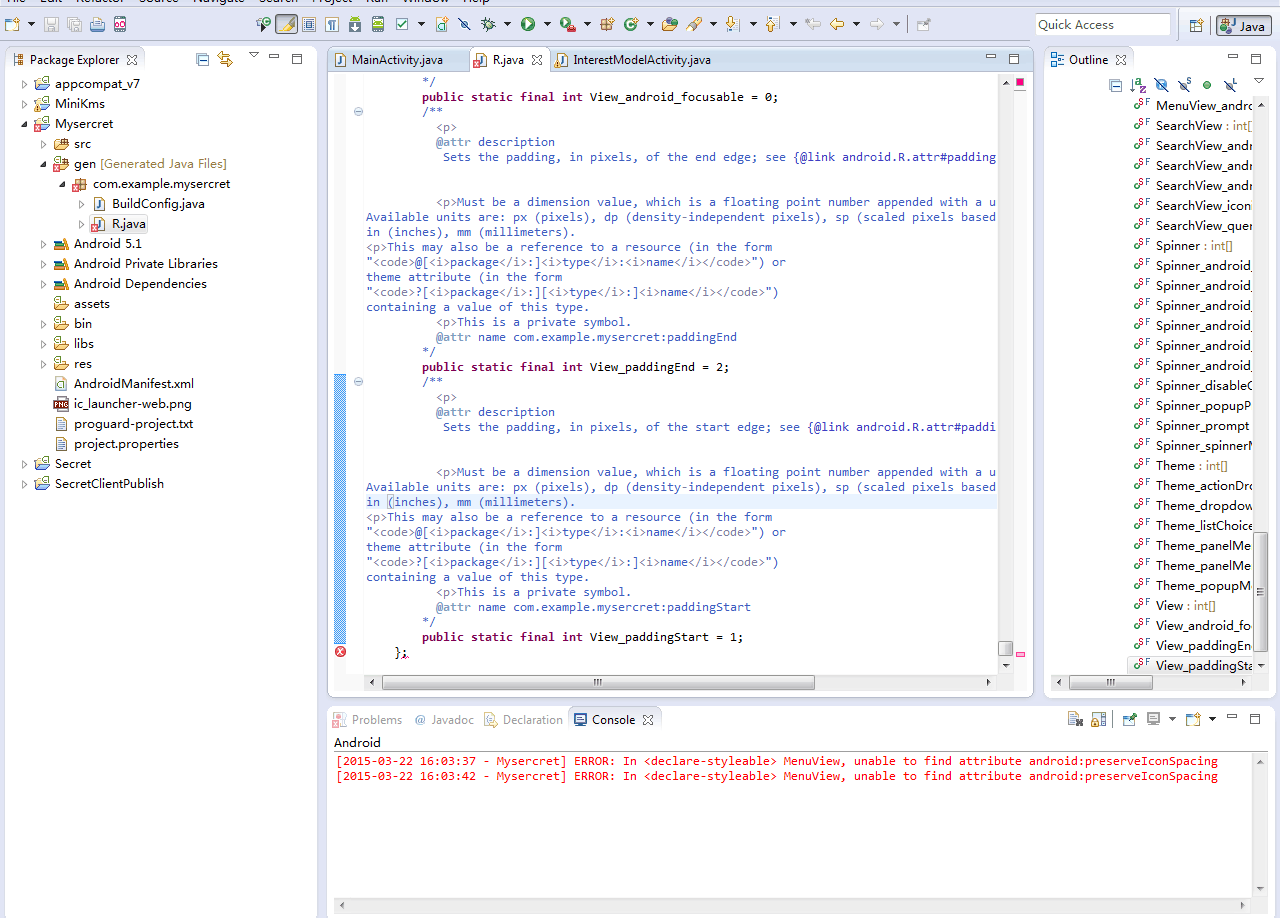Click the Next Annotation arrow icon
Screen dimensions: 1280x918
(x=732, y=24)
